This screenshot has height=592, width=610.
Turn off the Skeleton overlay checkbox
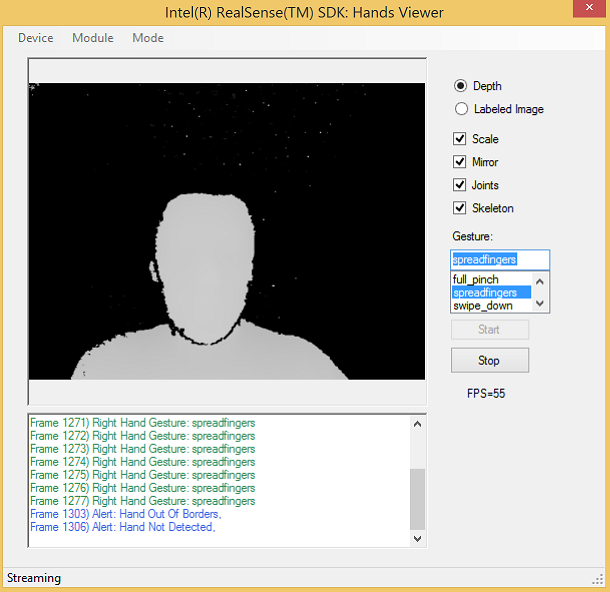coord(460,208)
